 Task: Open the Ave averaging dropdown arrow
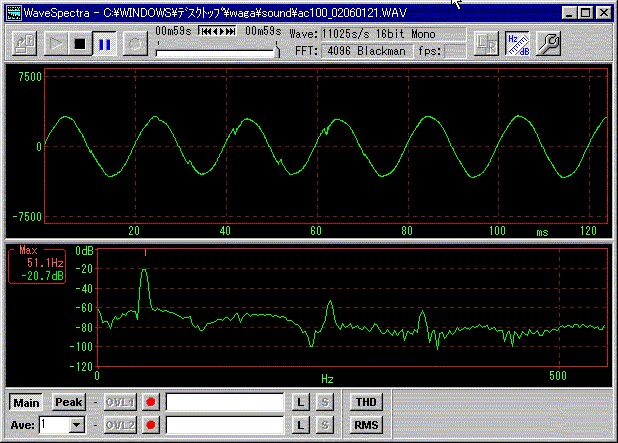point(76,425)
